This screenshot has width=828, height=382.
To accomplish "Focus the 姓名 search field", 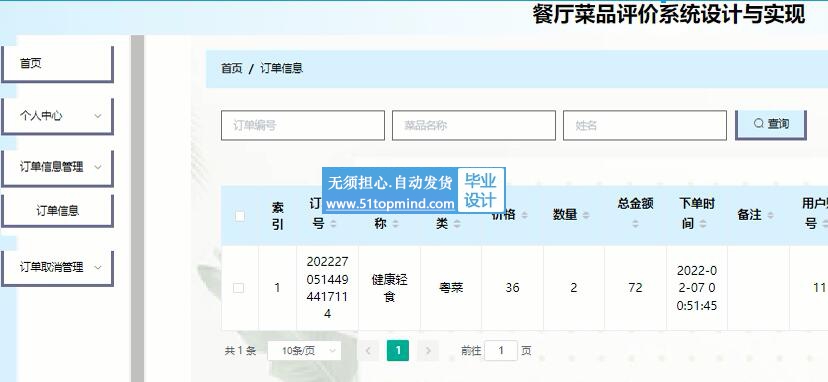I will click(645, 125).
